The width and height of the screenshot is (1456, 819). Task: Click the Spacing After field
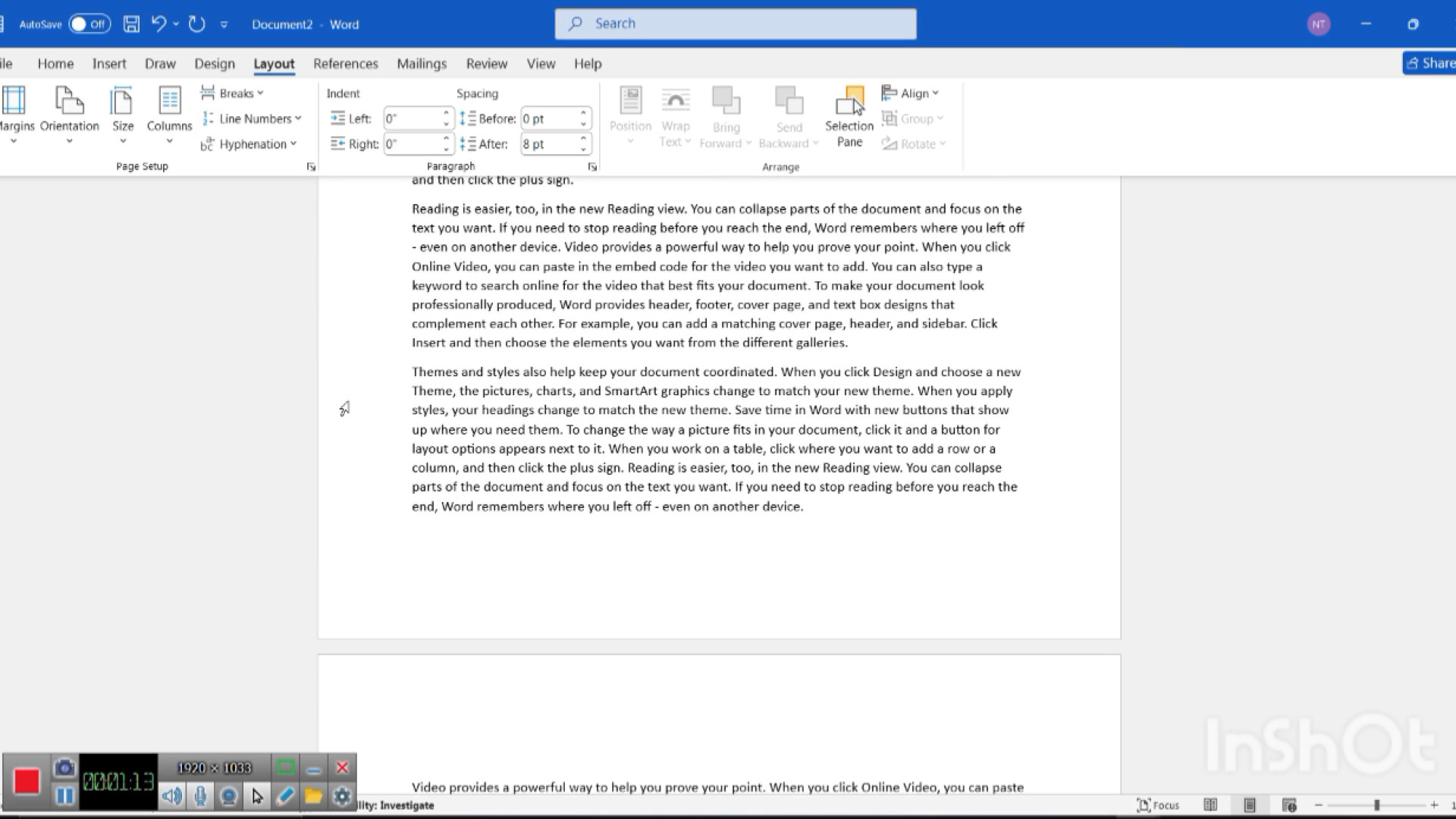click(549, 144)
